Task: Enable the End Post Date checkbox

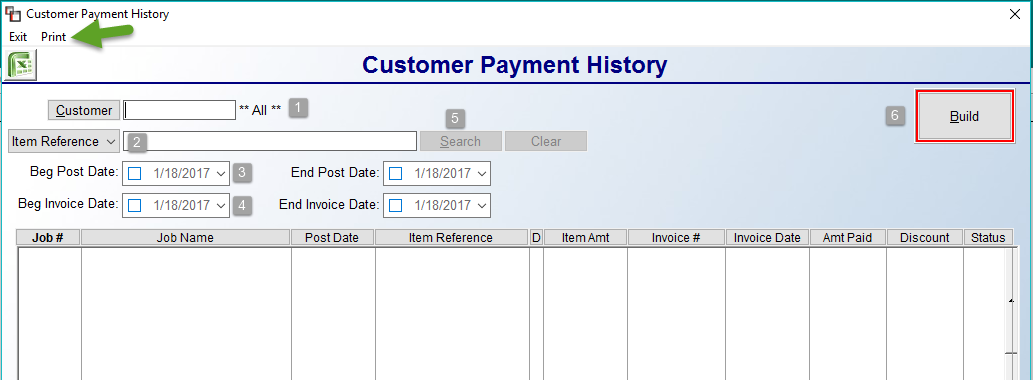Action: tap(395, 174)
